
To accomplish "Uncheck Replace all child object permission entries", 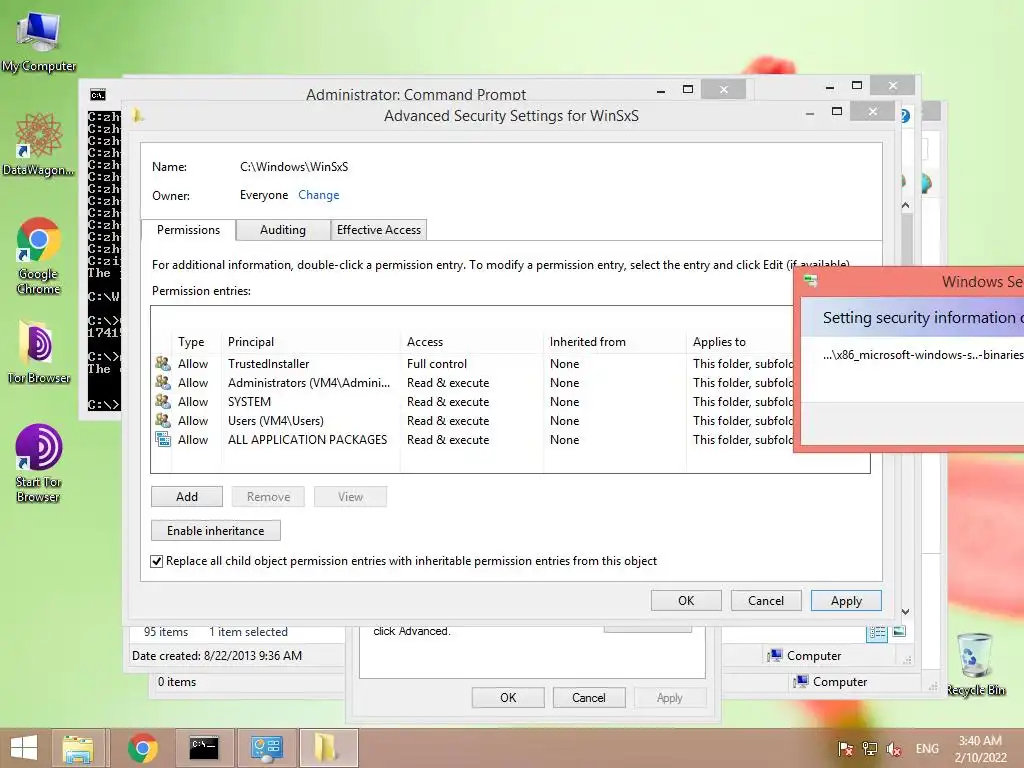I will (157, 561).
